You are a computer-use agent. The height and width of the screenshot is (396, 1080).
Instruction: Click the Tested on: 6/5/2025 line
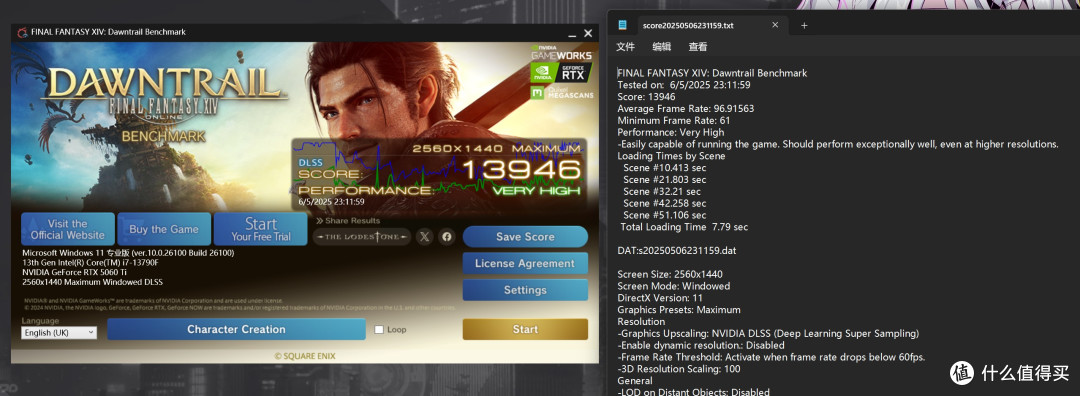pos(683,85)
